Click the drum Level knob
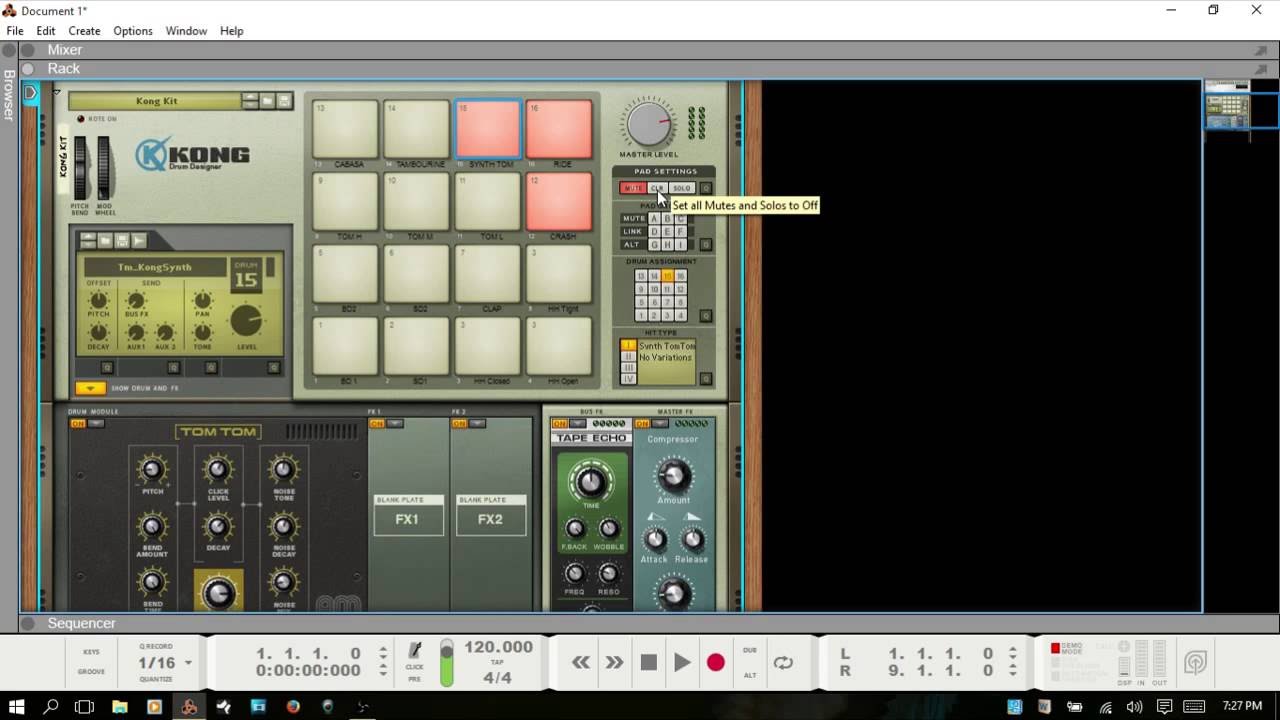Image resolution: width=1280 pixels, height=720 pixels. click(246, 321)
